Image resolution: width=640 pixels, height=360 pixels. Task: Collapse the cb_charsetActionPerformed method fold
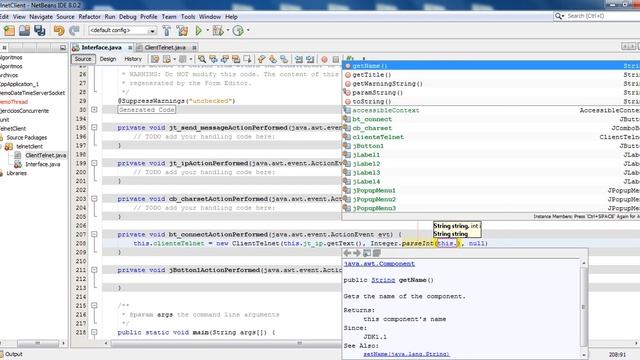click(94, 198)
